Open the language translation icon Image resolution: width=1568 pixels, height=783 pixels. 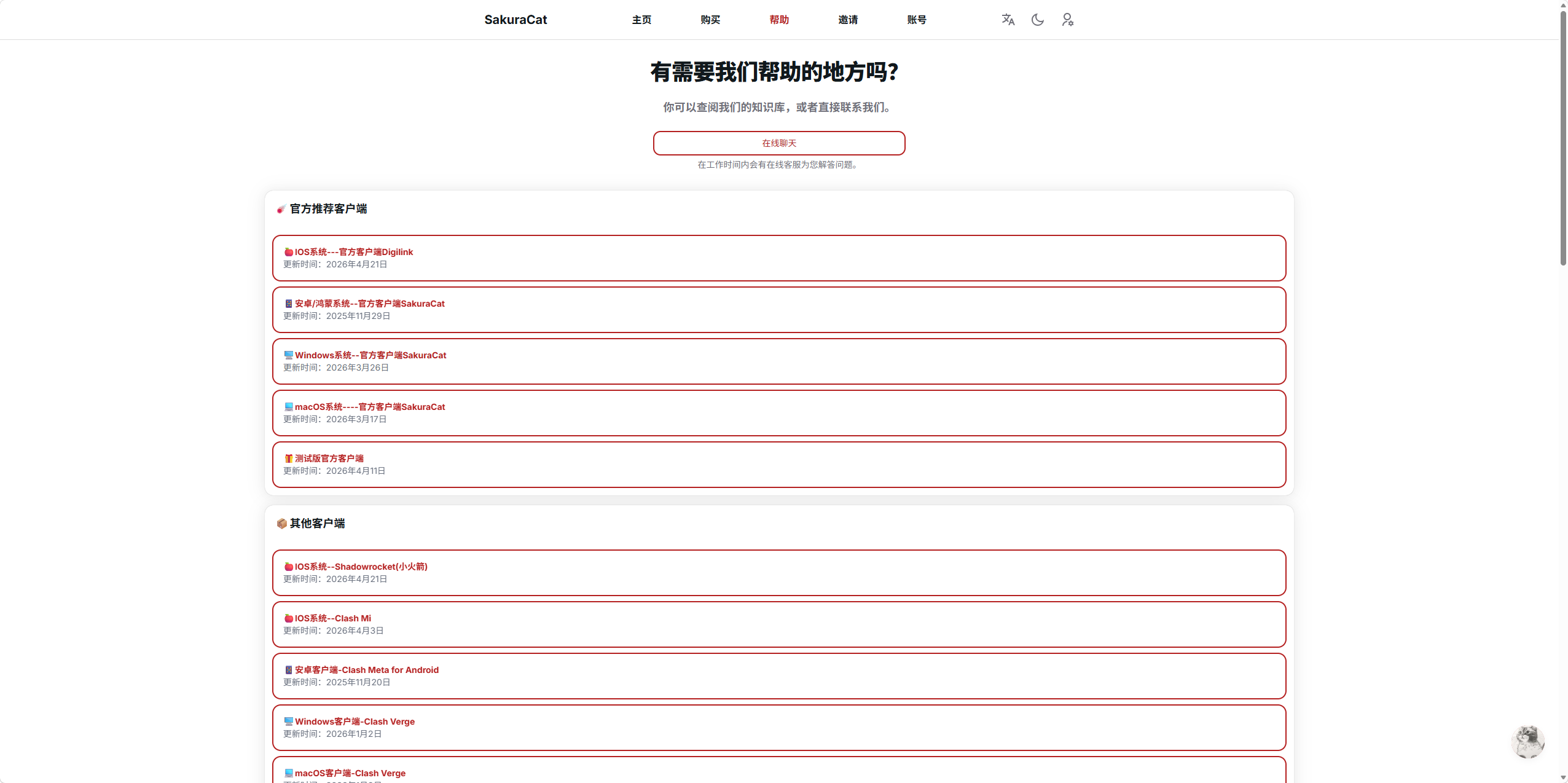pyautogui.click(x=1008, y=20)
